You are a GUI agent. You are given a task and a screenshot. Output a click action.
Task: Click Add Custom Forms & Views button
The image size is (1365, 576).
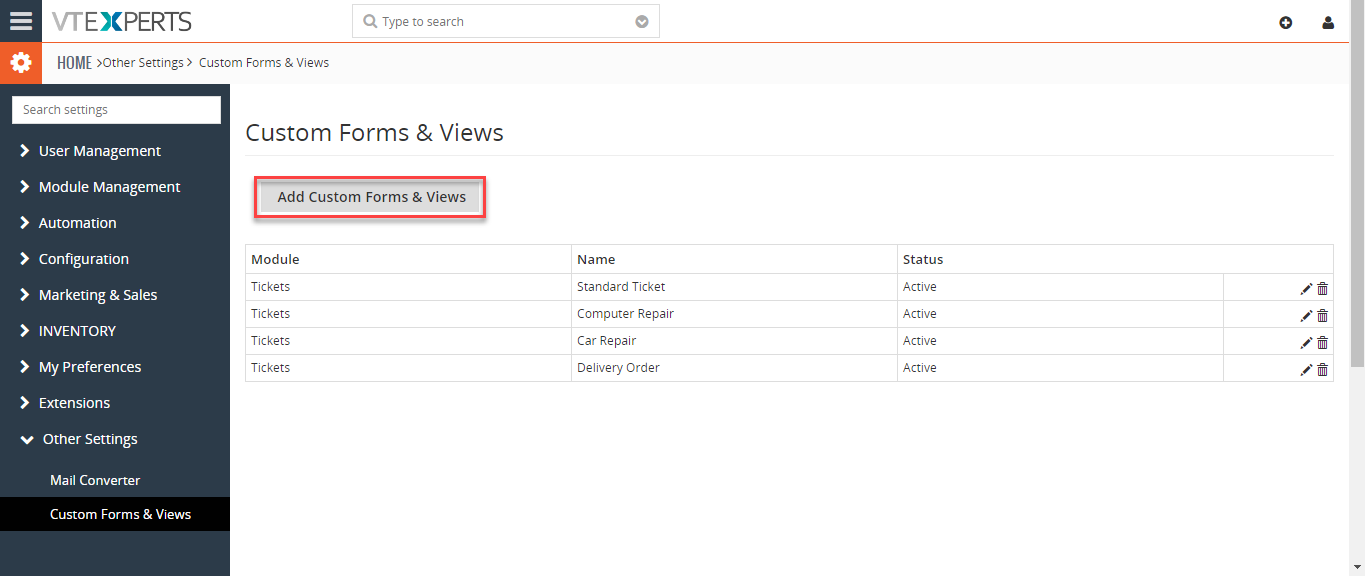371,197
